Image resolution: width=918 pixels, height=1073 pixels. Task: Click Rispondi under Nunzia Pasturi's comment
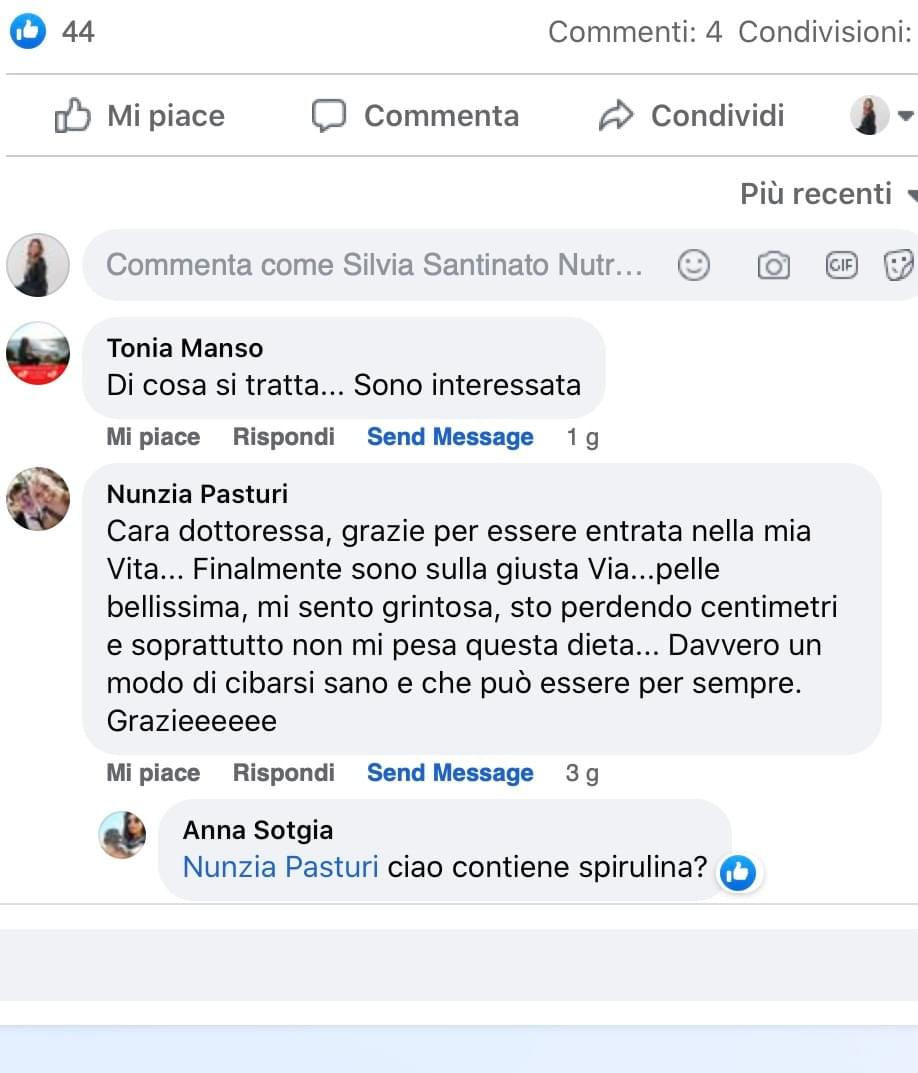(x=283, y=773)
